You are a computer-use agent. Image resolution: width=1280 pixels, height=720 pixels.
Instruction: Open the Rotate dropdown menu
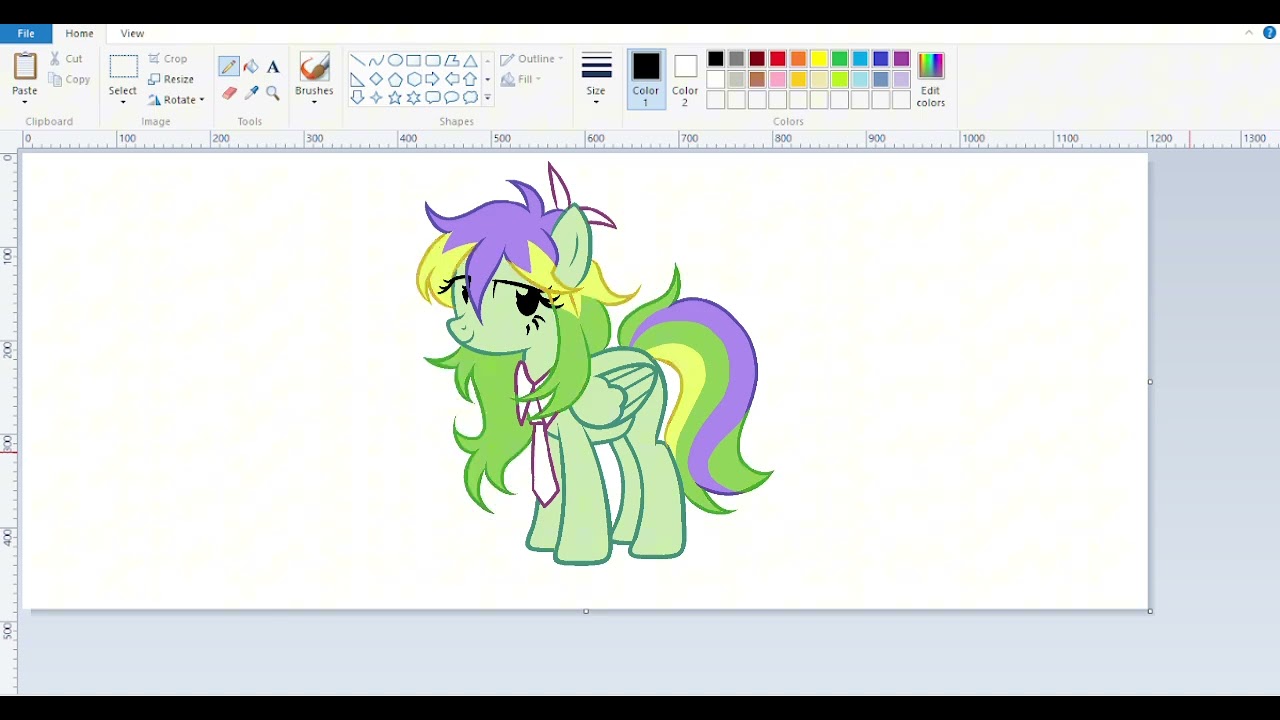[x=176, y=100]
